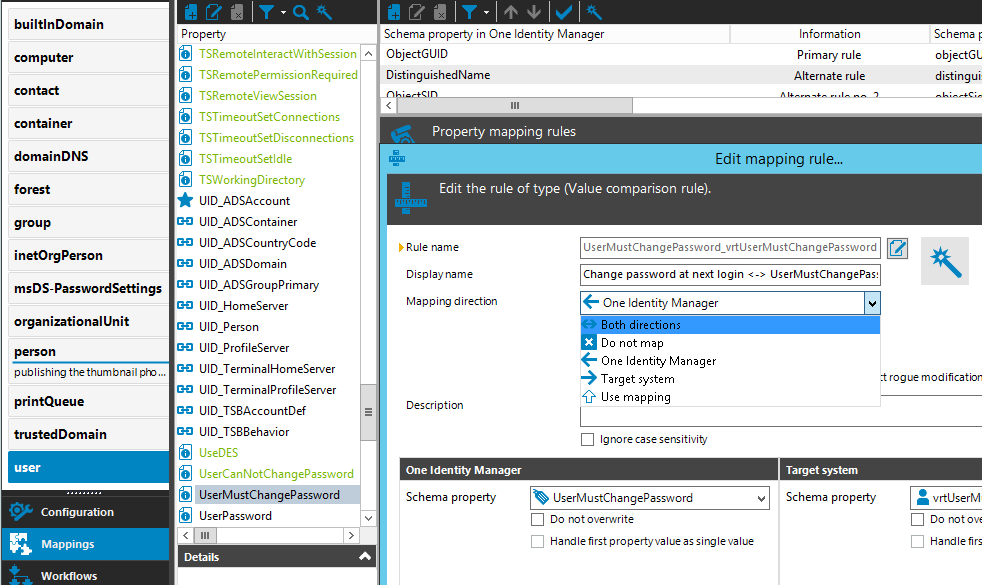Viewport: 982px width, 585px height.
Task: Click the blue checkmark toolbar icon
Action: [x=564, y=12]
